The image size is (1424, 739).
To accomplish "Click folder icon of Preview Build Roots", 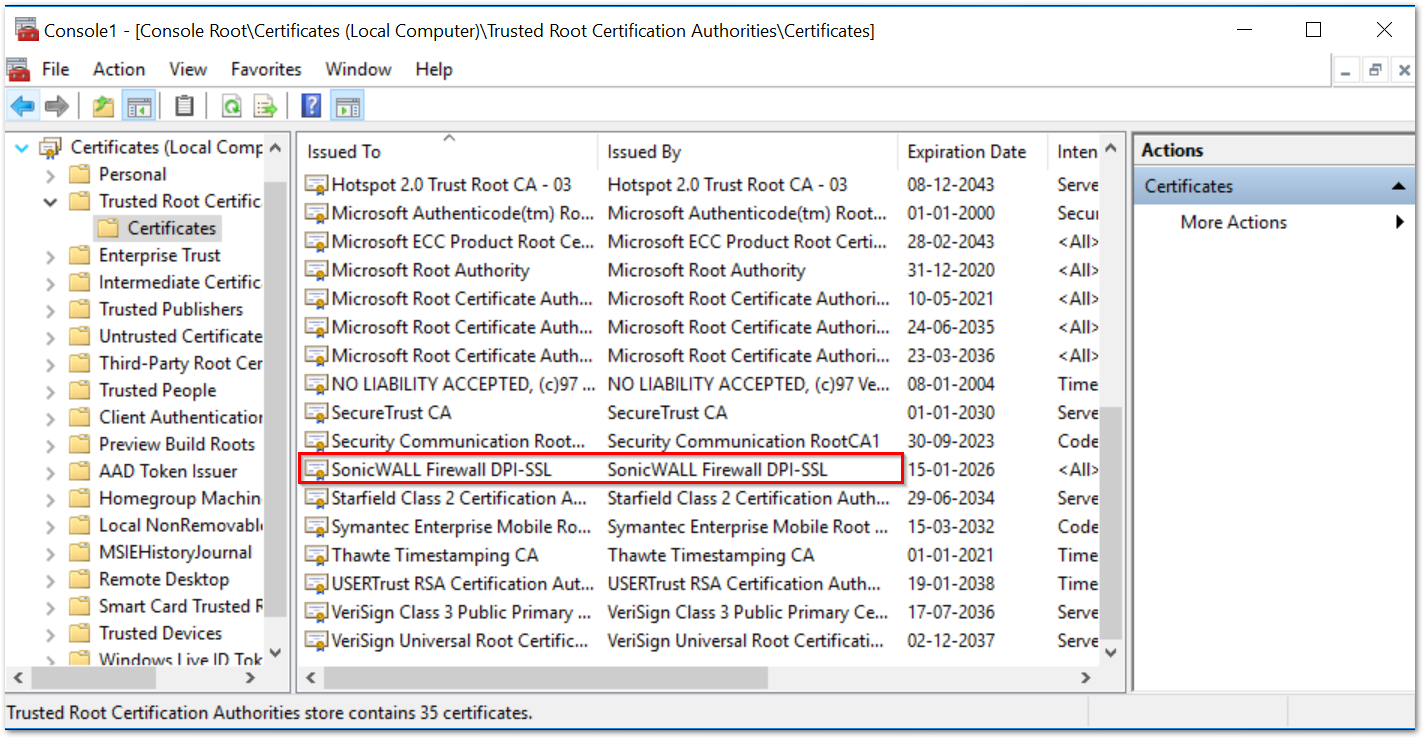I will point(80,444).
